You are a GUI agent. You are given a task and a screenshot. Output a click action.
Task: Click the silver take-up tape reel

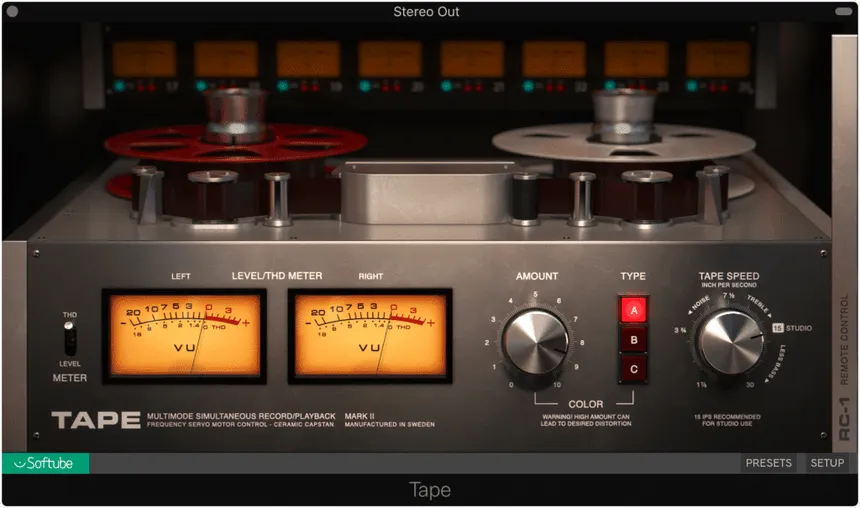pos(624,143)
